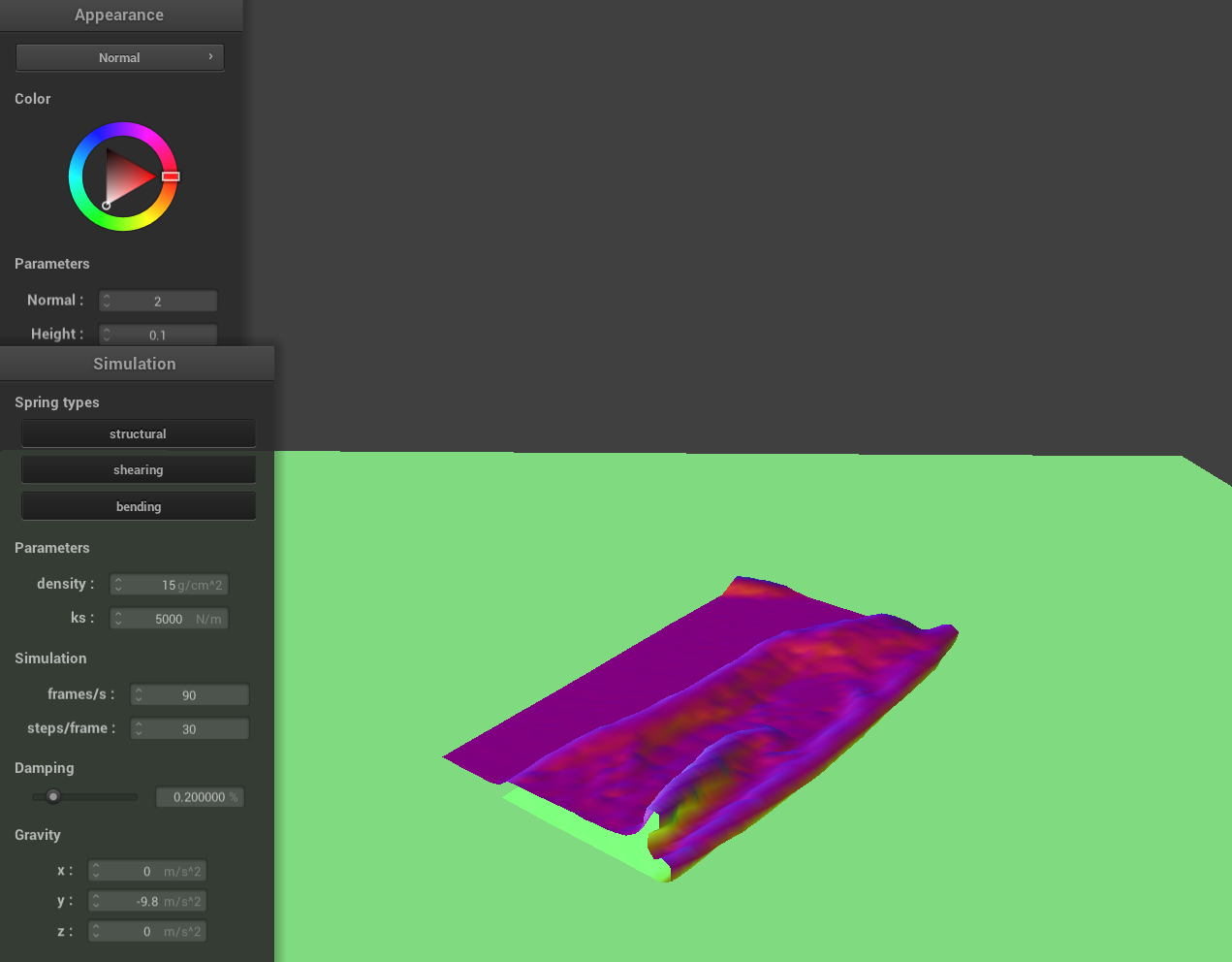The width and height of the screenshot is (1232, 962).
Task: Click the ks spinner arrows
Action: point(118,619)
